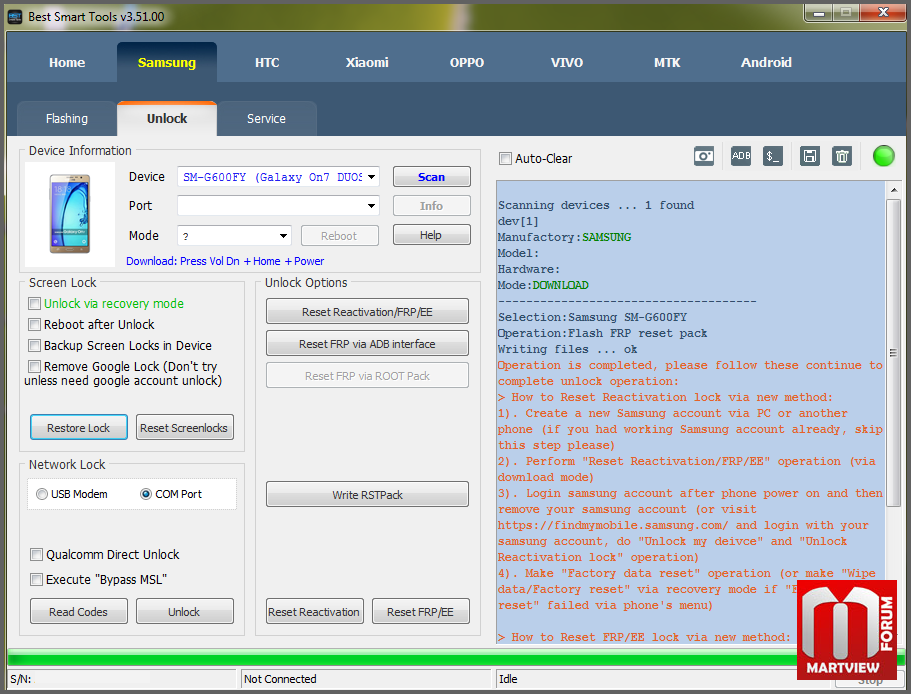The image size is (911, 694).
Task: Switch to the Flashing sub-tab
Action: click(x=67, y=118)
